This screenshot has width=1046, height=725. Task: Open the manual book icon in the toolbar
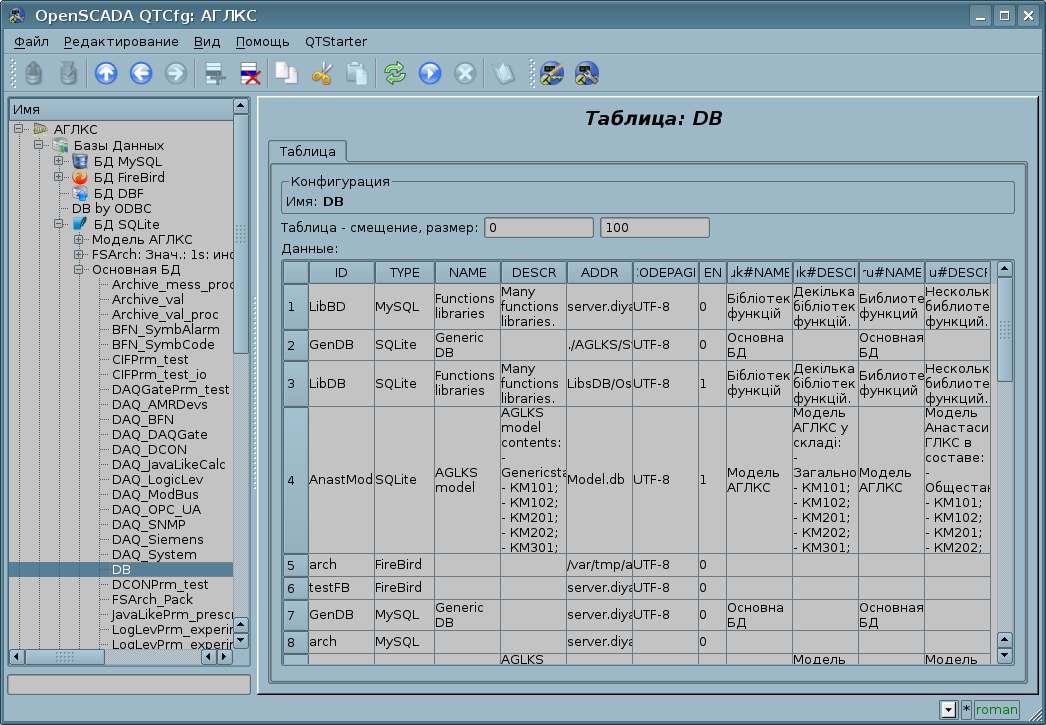click(x=503, y=73)
